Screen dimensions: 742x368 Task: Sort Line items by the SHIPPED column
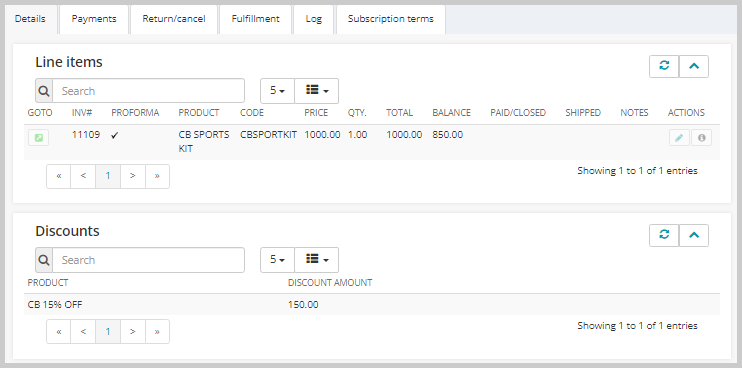point(583,113)
